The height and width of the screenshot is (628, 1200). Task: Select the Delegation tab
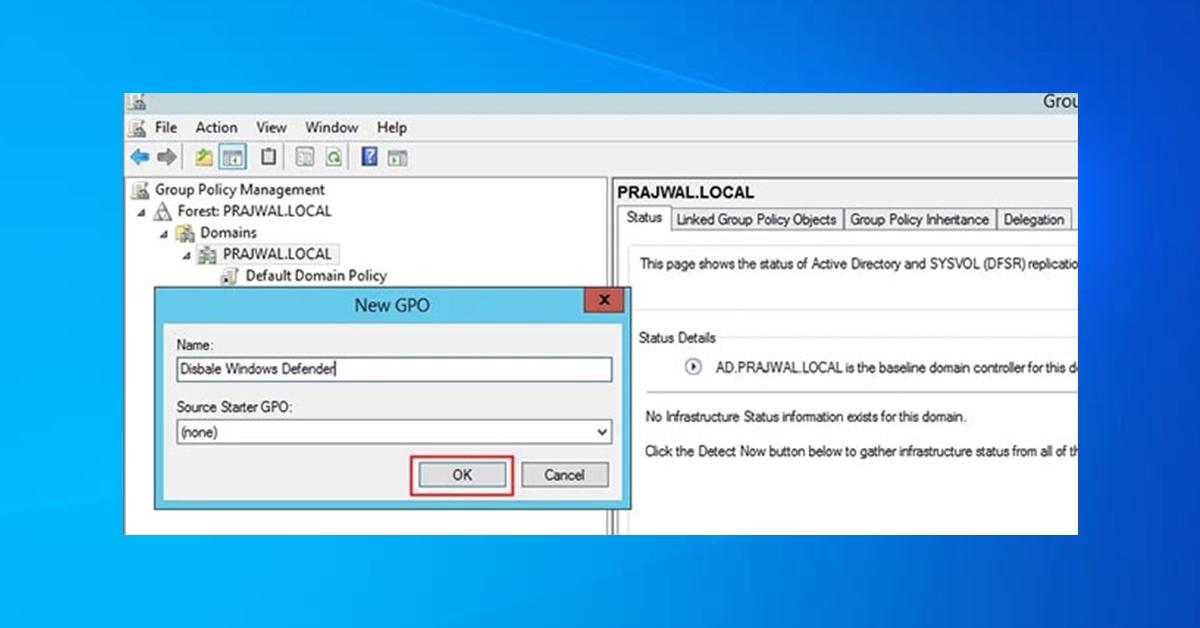(1034, 219)
